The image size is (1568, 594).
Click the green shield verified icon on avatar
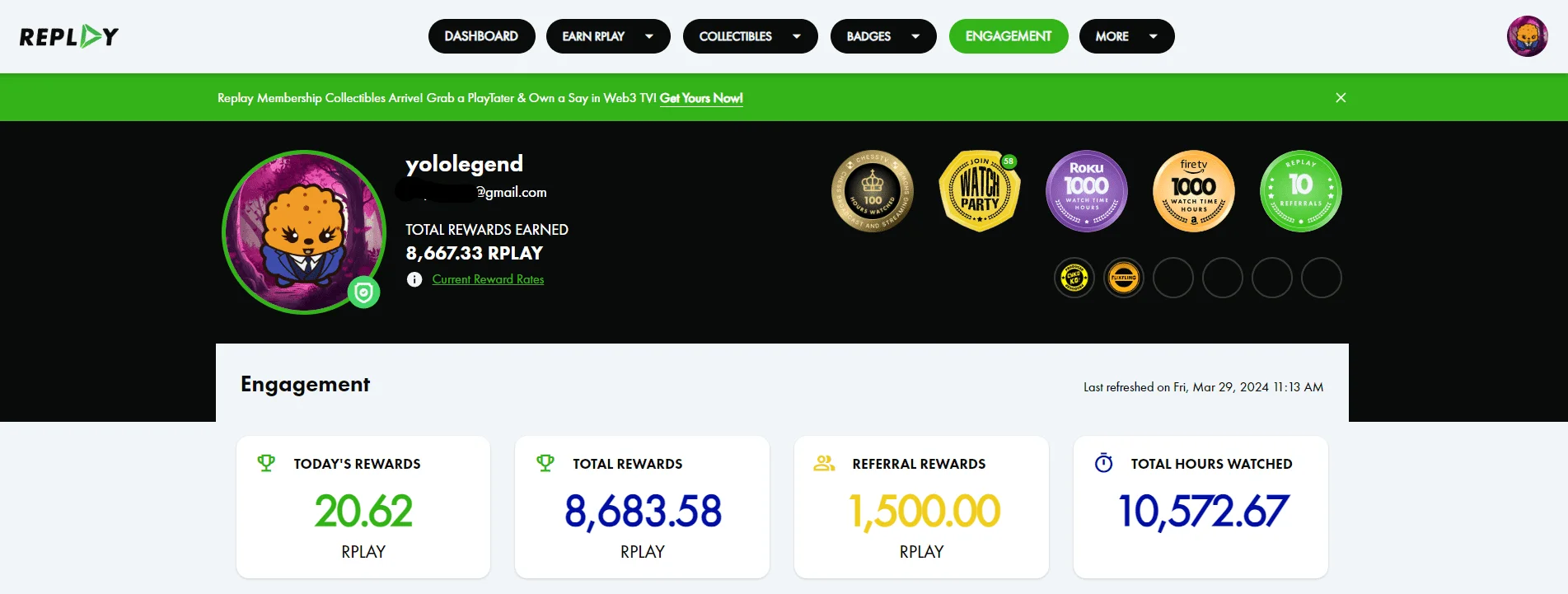[x=363, y=292]
